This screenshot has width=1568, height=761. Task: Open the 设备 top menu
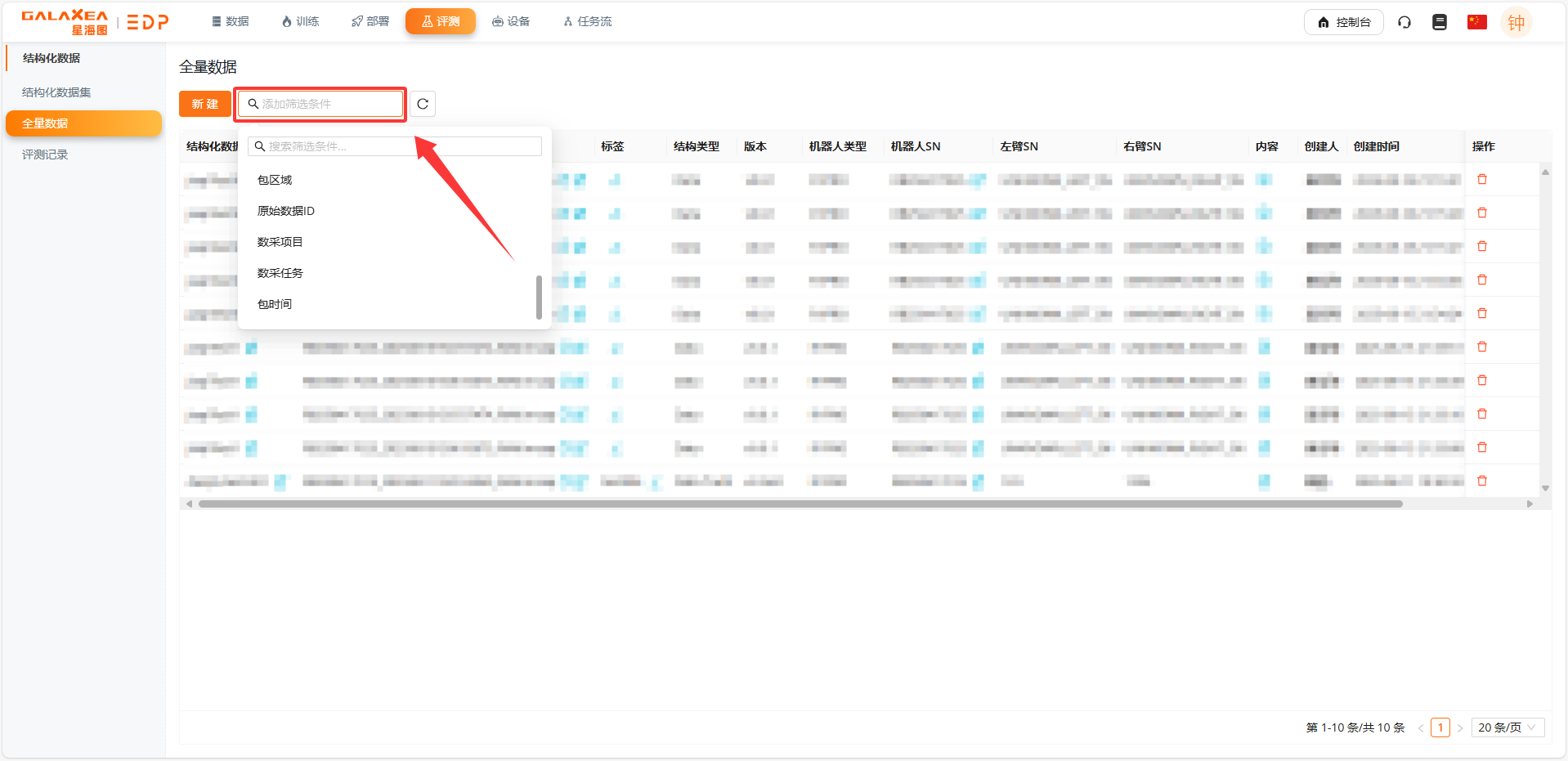pyautogui.click(x=511, y=21)
